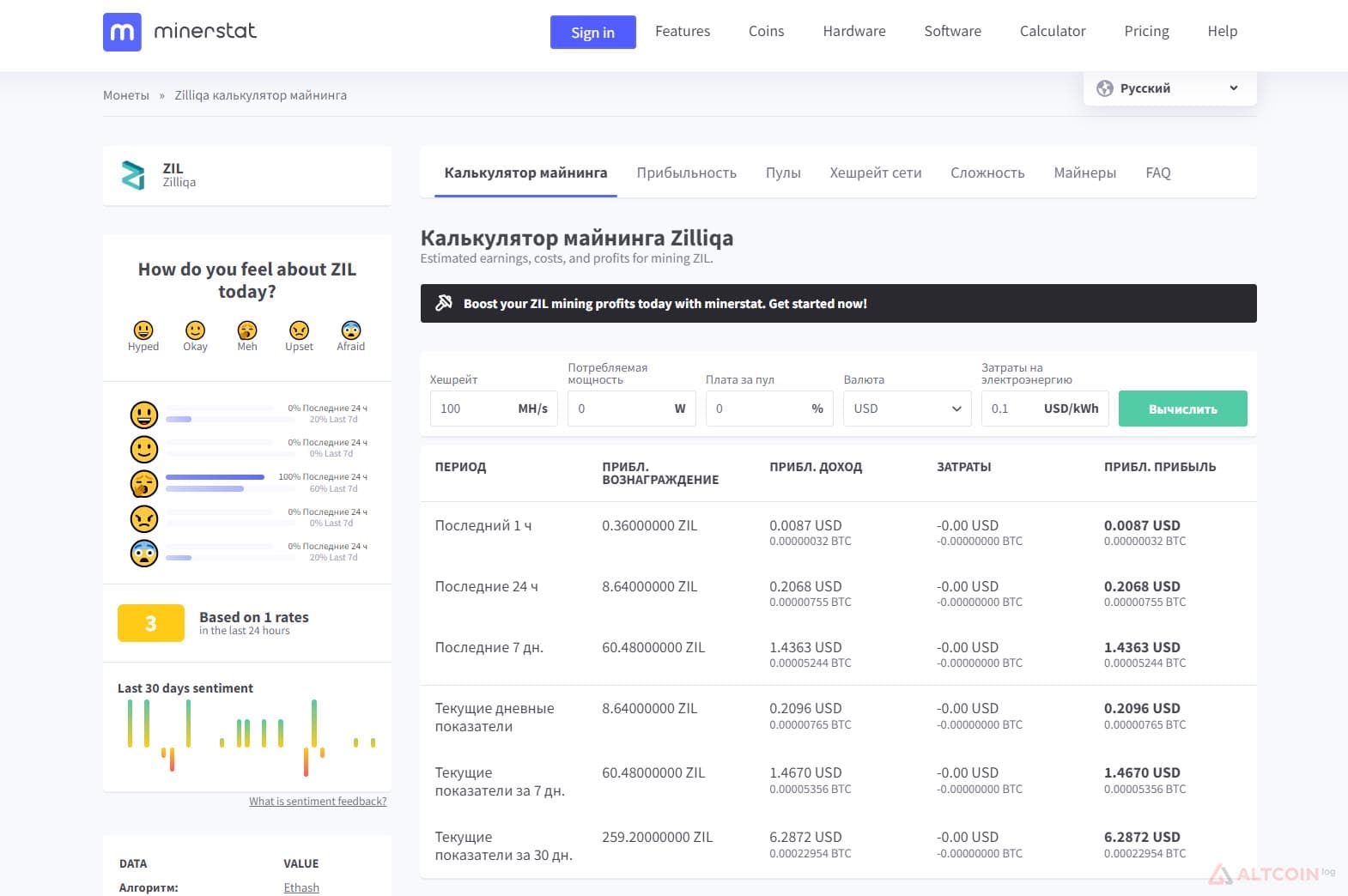Go to the Pricing page
Screen dimensions: 1348x896
(1146, 31)
